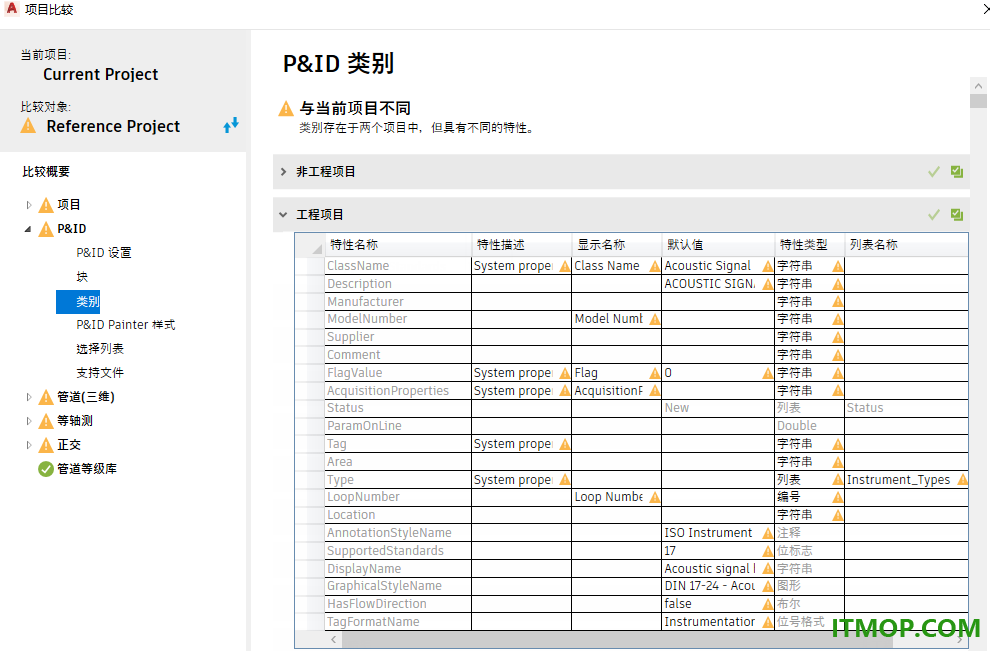990x651 pixels.
Task: Click the AcquisitionProperties cell
Action: tap(398, 391)
